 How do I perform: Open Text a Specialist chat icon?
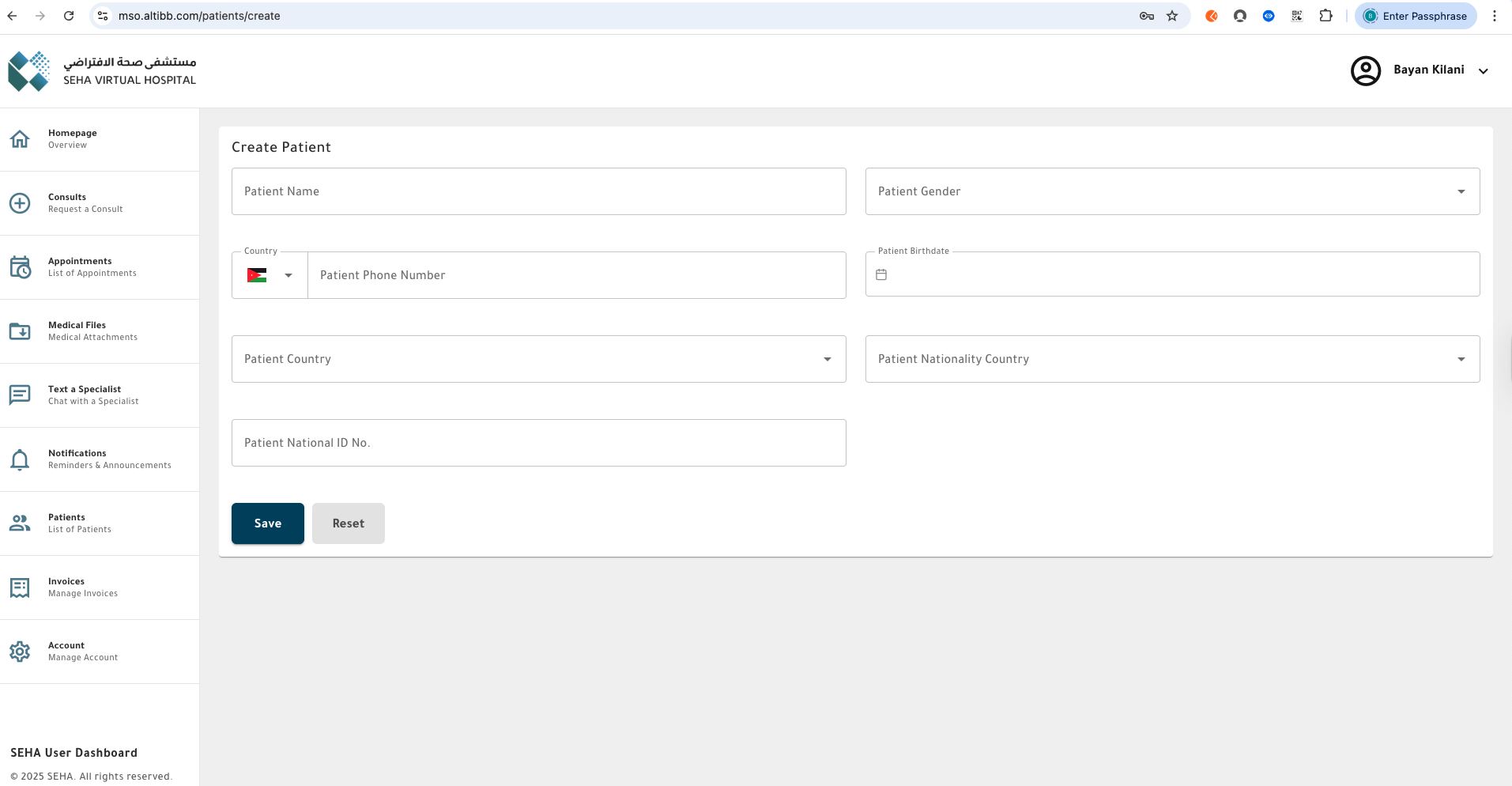click(x=20, y=395)
